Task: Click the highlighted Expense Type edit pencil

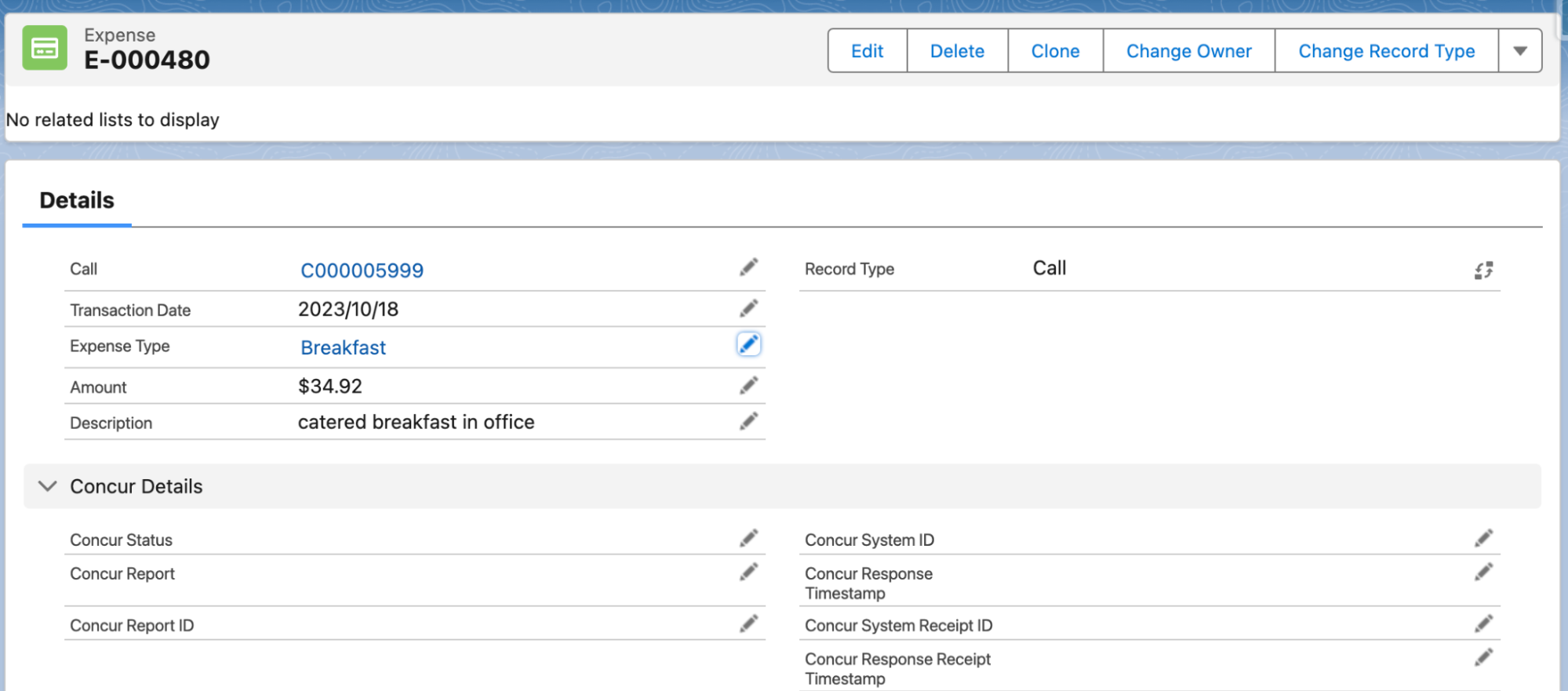Action: [x=748, y=344]
